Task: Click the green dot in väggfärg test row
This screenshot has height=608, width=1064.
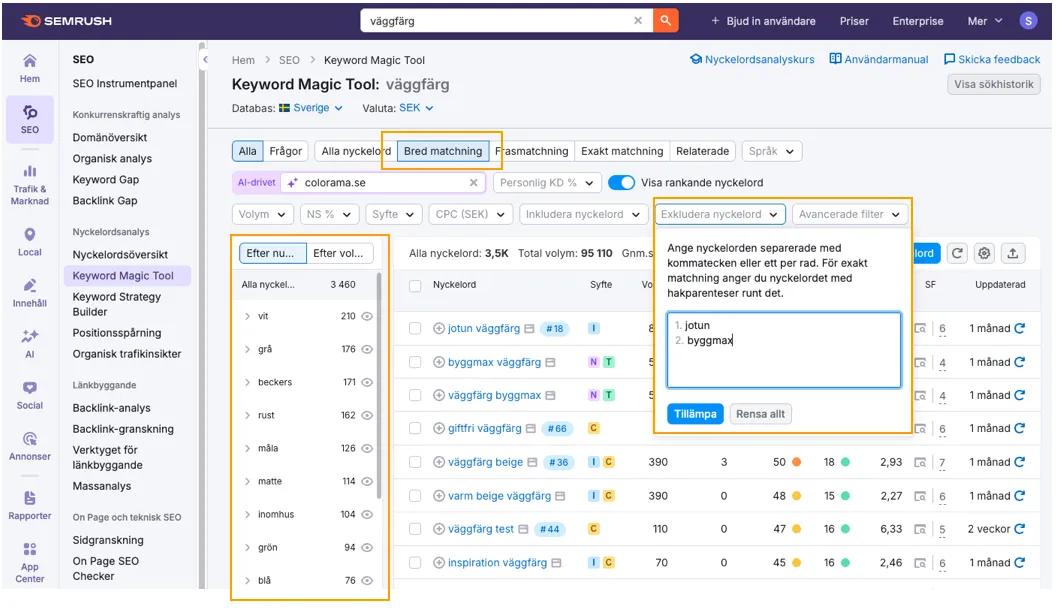Action: 846,529
